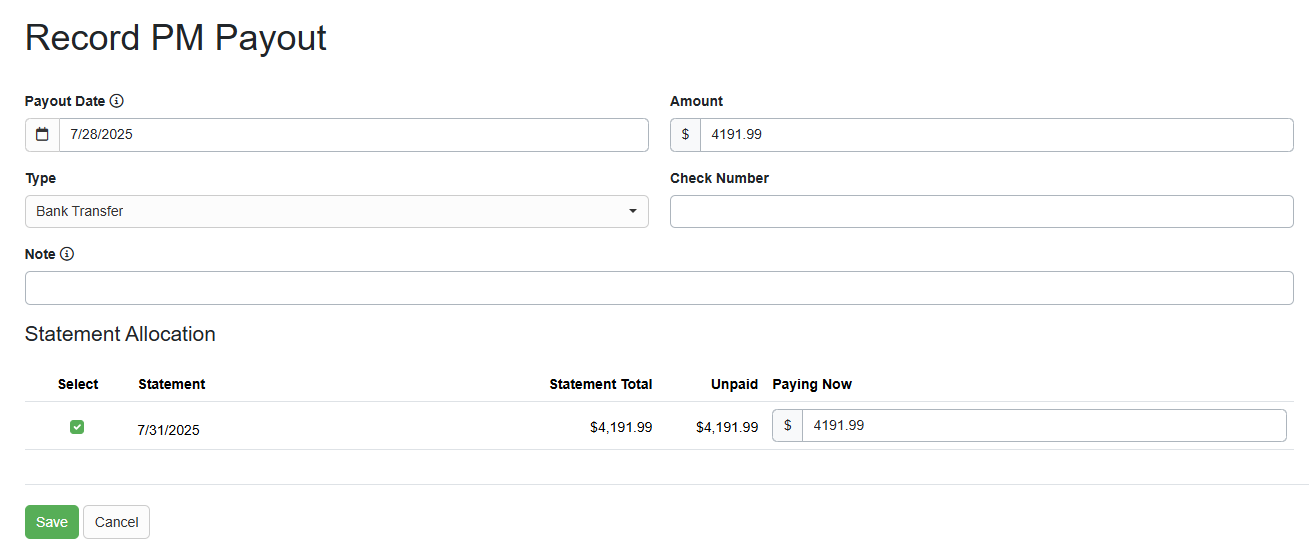The width and height of the screenshot is (1309, 550).
Task: Click into the Amount input field
Action: tap(997, 135)
